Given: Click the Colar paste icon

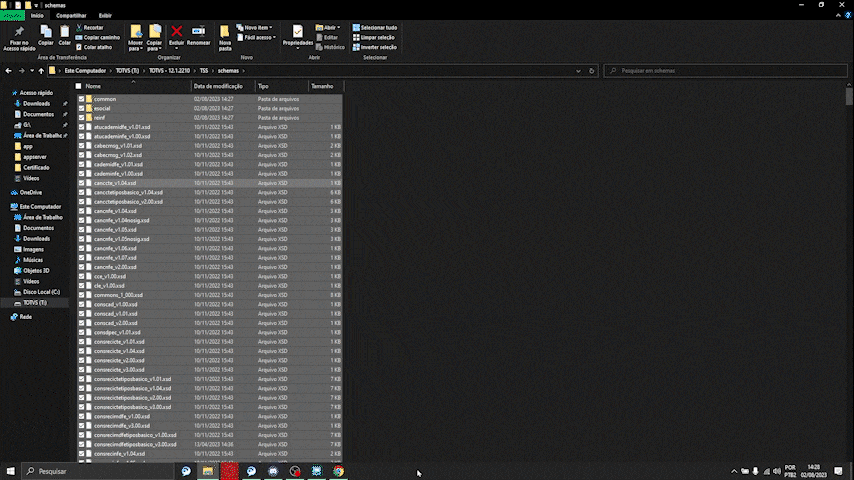Looking at the screenshot, I should click(x=64, y=36).
